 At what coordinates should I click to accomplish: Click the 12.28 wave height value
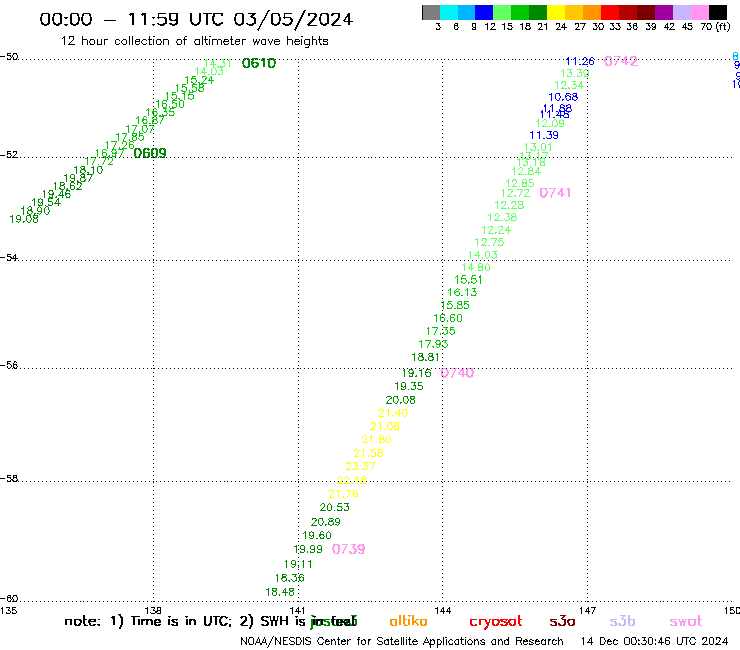pos(509,205)
